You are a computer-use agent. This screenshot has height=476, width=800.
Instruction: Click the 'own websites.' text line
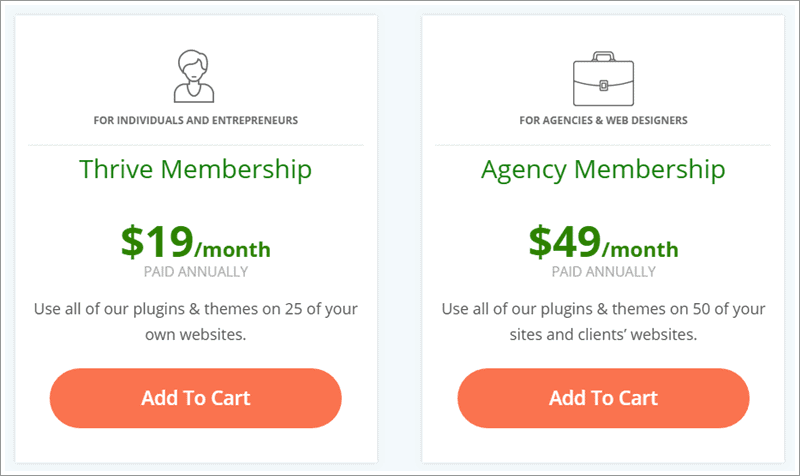[x=195, y=335]
